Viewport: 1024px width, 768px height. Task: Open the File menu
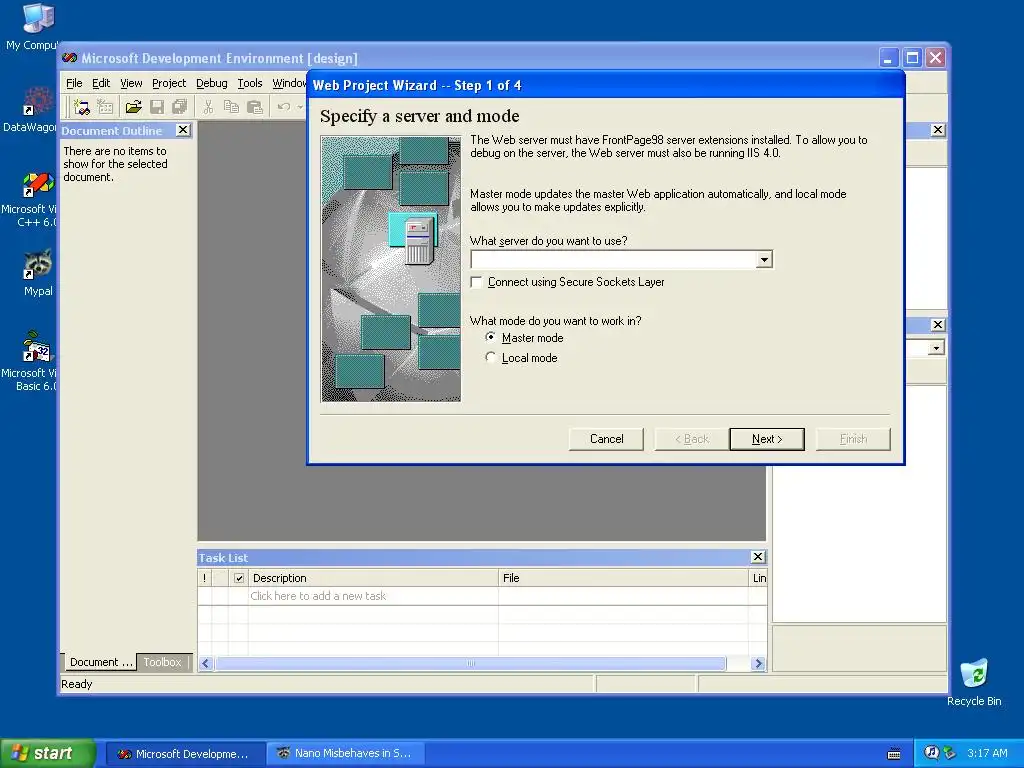(74, 83)
